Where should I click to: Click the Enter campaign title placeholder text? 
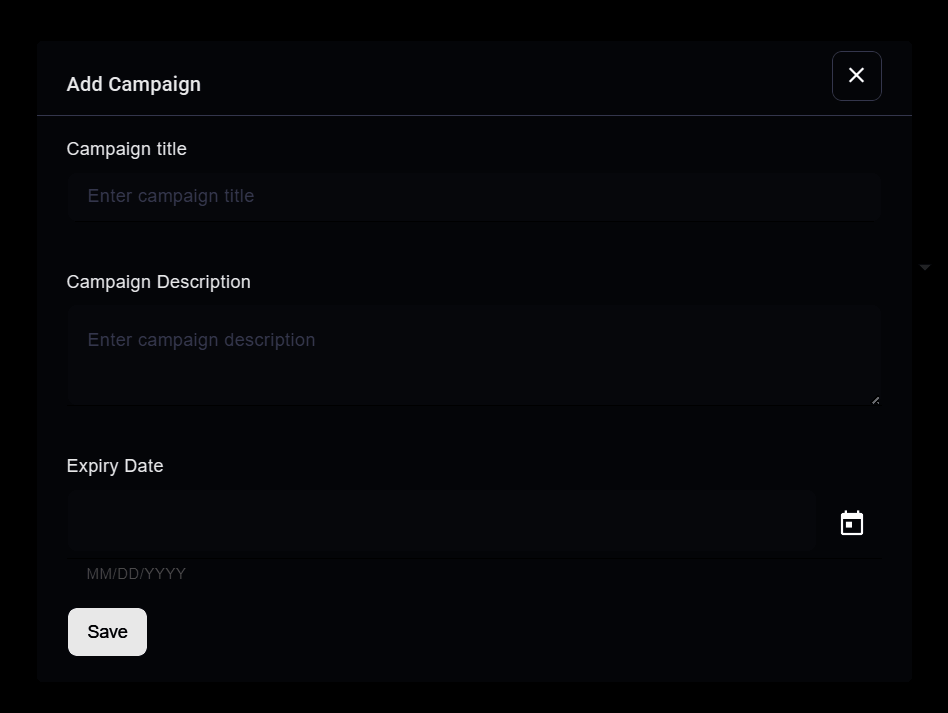point(170,196)
